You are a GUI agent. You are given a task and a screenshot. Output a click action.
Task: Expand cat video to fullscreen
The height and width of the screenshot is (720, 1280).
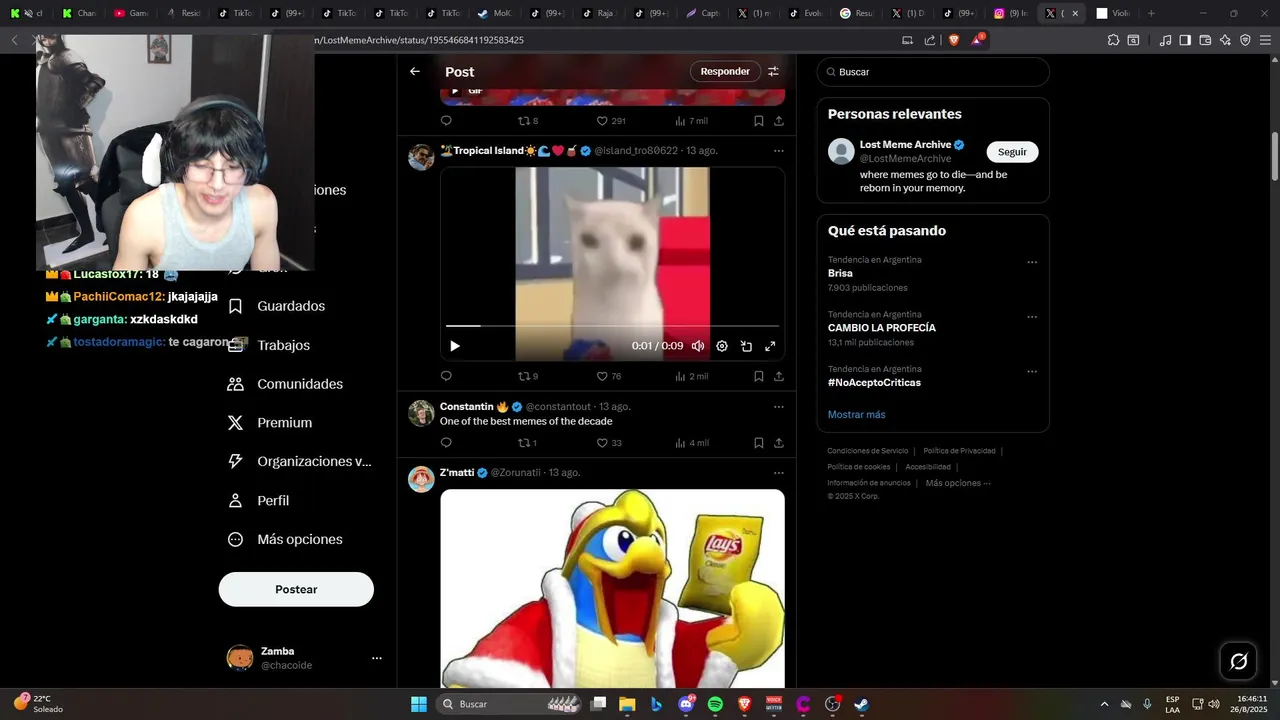pyautogui.click(x=770, y=346)
